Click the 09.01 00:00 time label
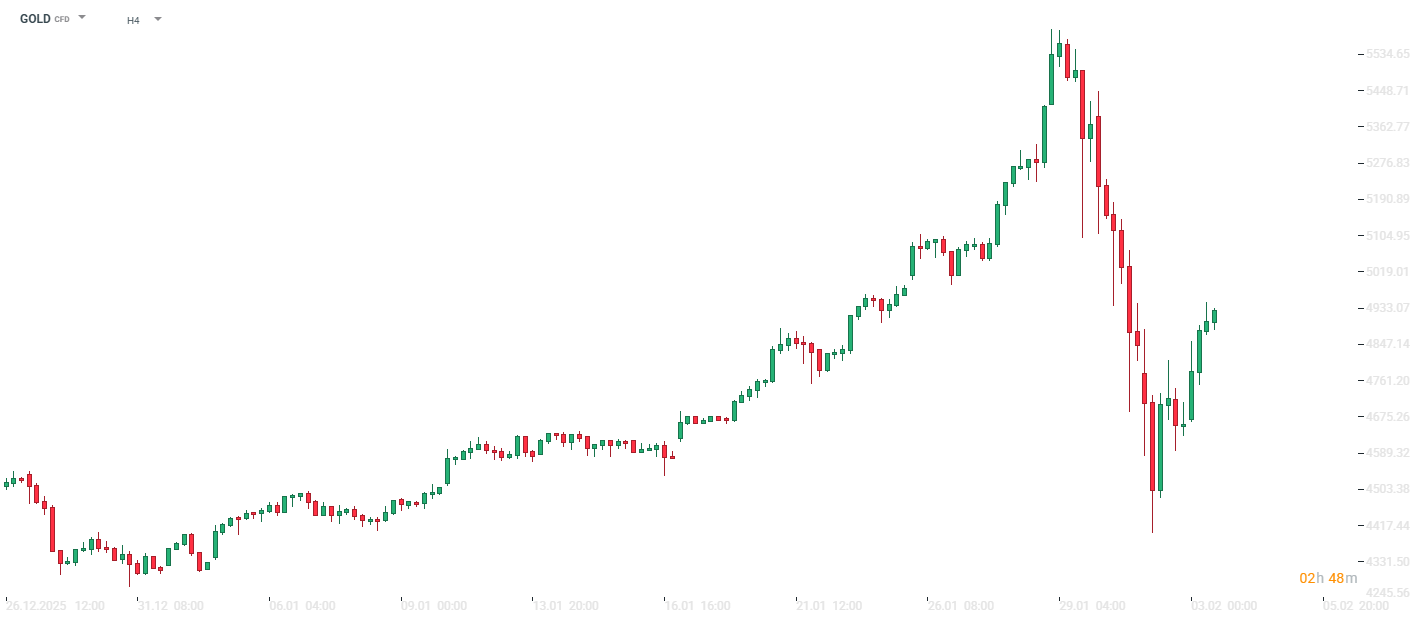The height and width of the screenshot is (623, 1426). coord(433,606)
